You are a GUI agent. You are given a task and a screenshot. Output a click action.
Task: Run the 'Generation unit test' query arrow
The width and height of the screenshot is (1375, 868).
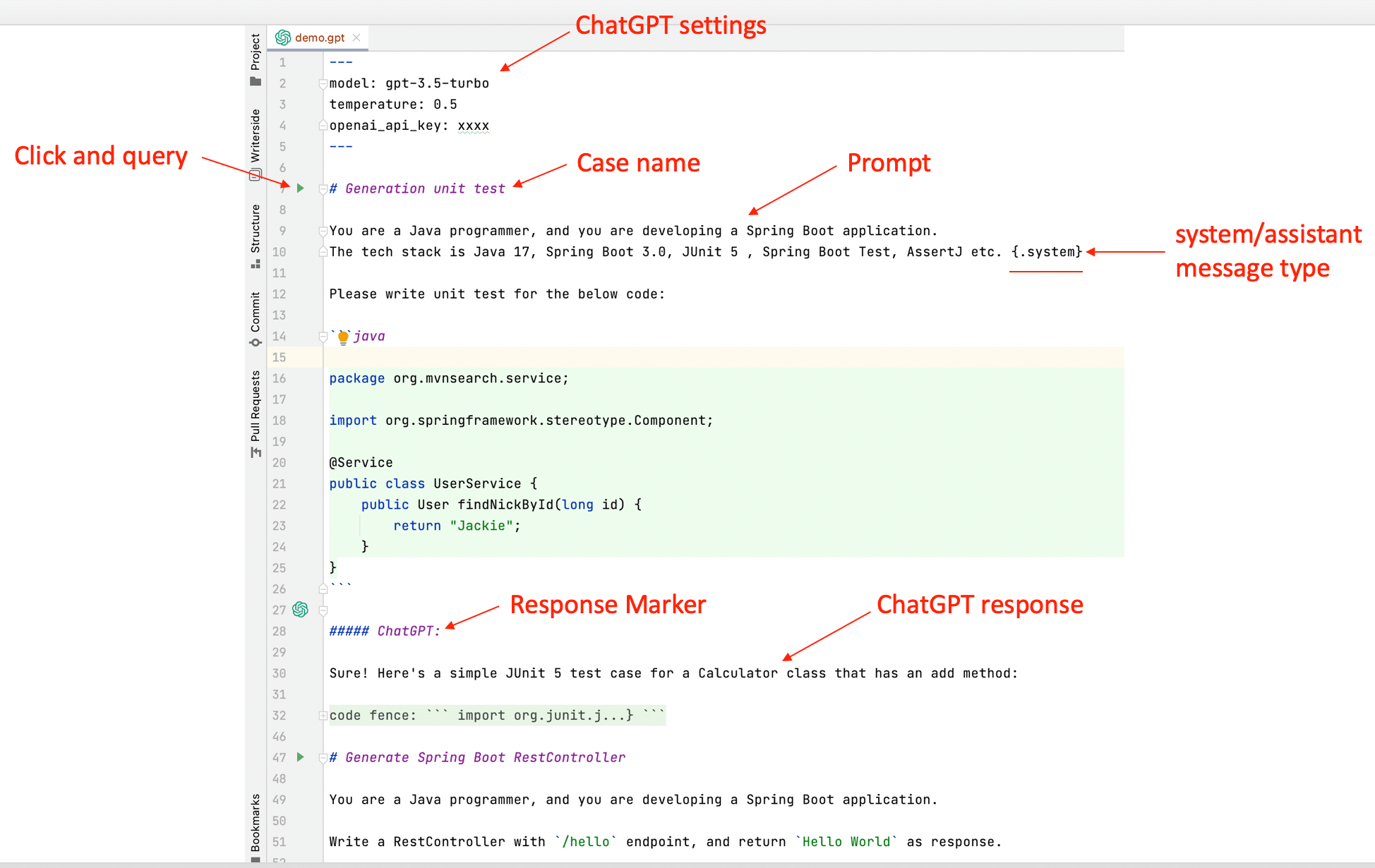pyautogui.click(x=301, y=188)
